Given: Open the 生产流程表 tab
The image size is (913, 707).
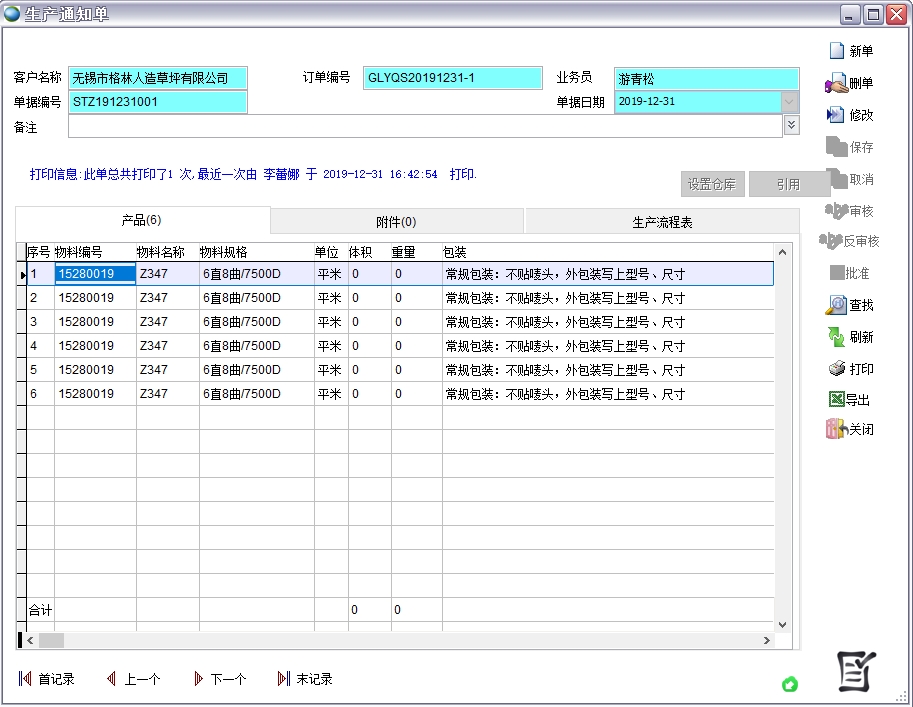Looking at the screenshot, I should [662, 222].
